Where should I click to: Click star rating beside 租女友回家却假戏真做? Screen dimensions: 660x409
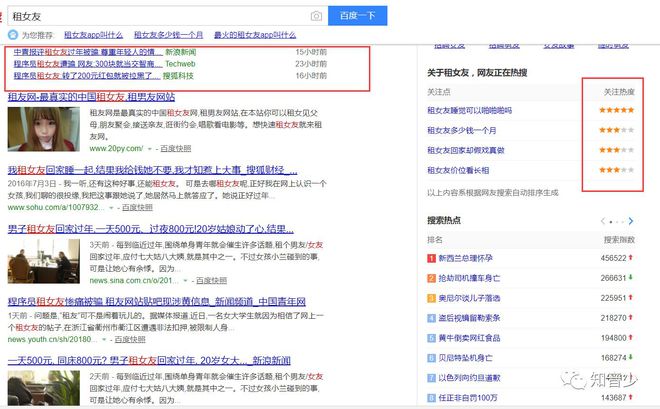(617, 150)
